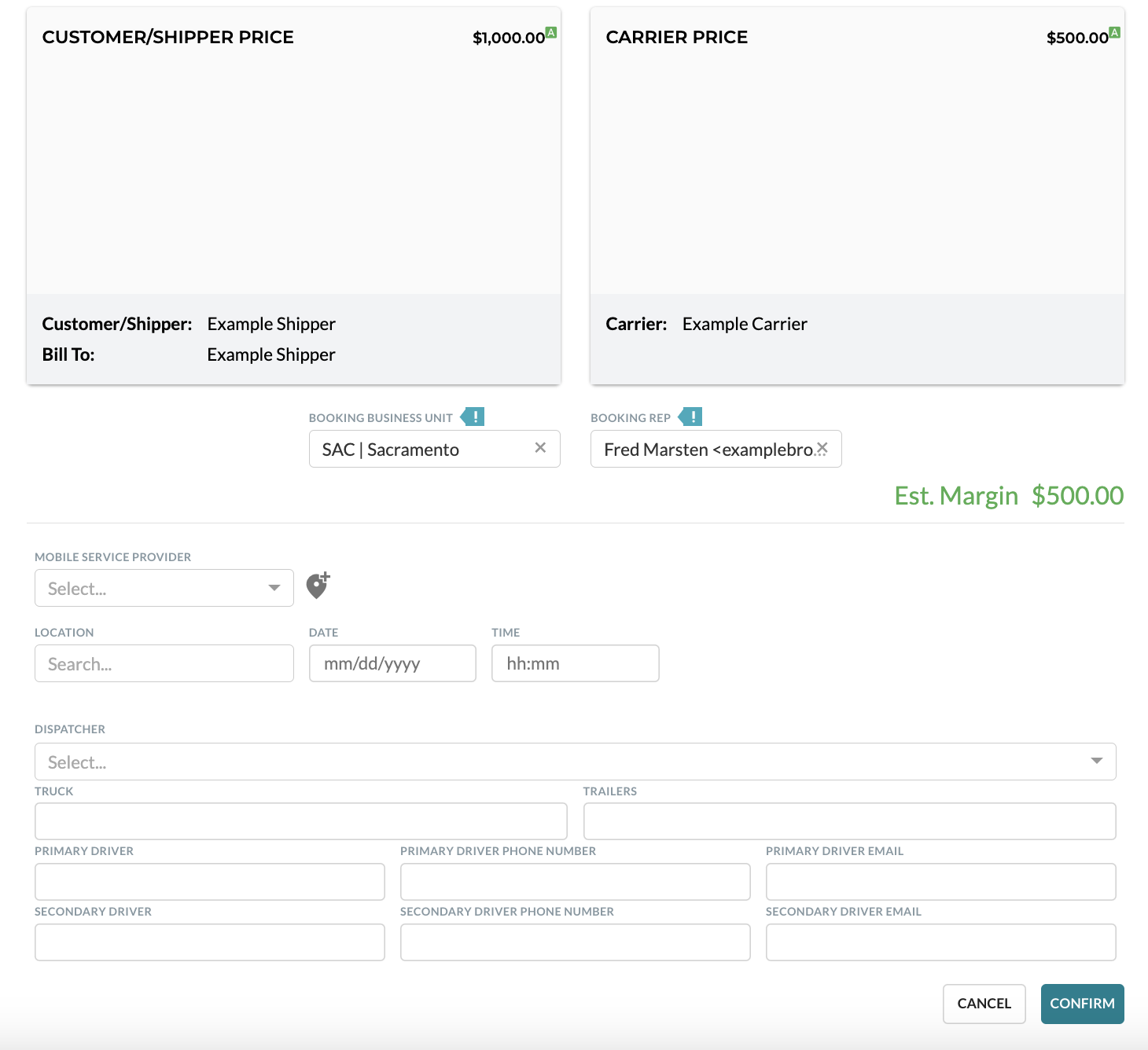Clear the SAC | Sacramento business unit selection
The height and width of the screenshot is (1050, 1148).
(x=540, y=448)
